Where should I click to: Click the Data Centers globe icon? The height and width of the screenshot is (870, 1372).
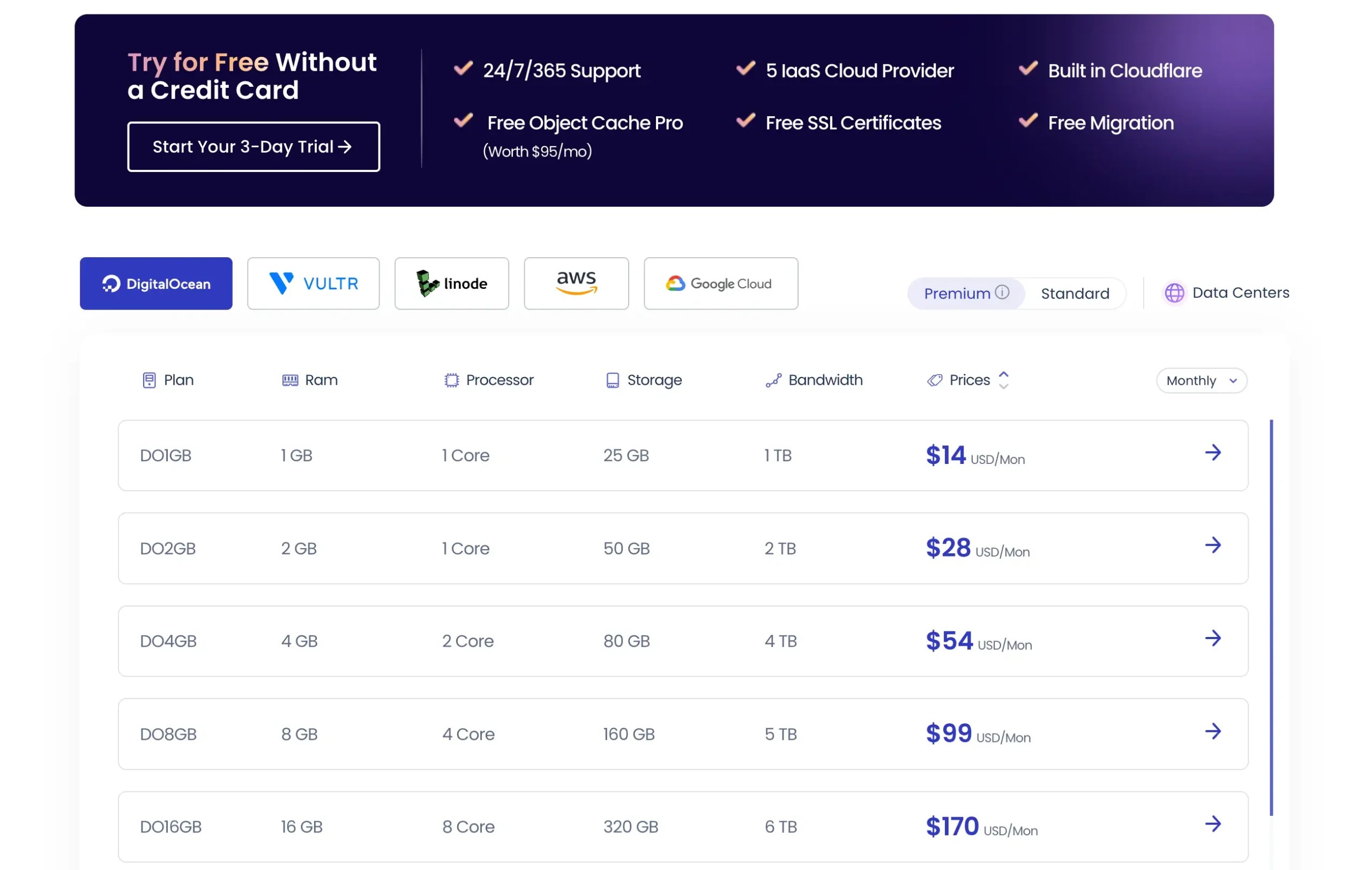[1174, 292]
